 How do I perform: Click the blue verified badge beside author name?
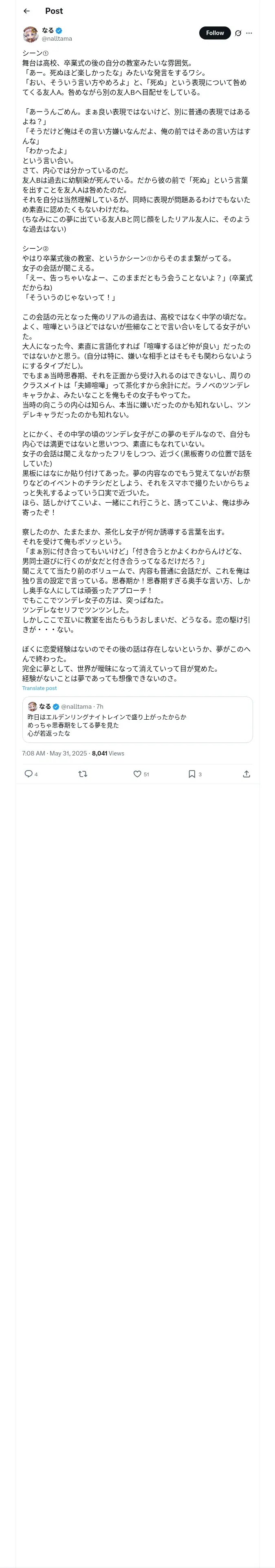coord(59,30)
